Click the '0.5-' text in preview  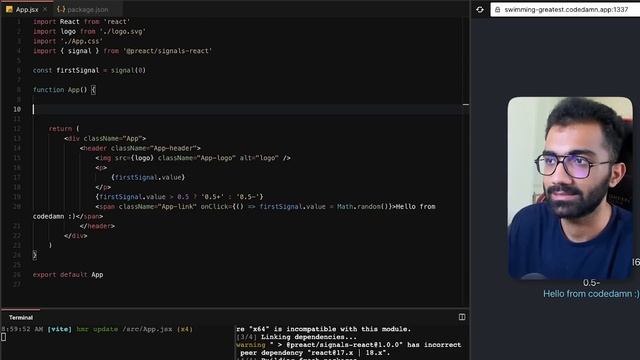pos(591,283)
